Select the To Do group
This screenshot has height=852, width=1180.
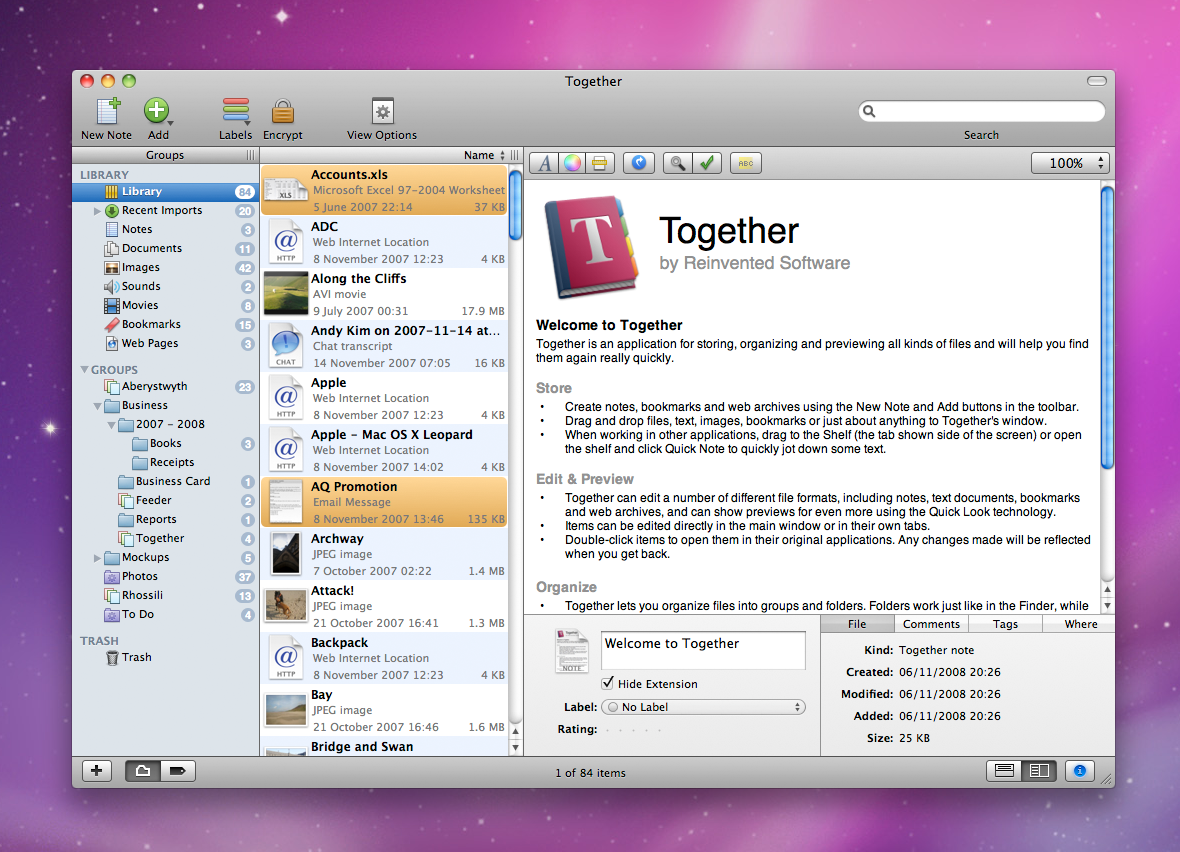(x=166, y=615)
